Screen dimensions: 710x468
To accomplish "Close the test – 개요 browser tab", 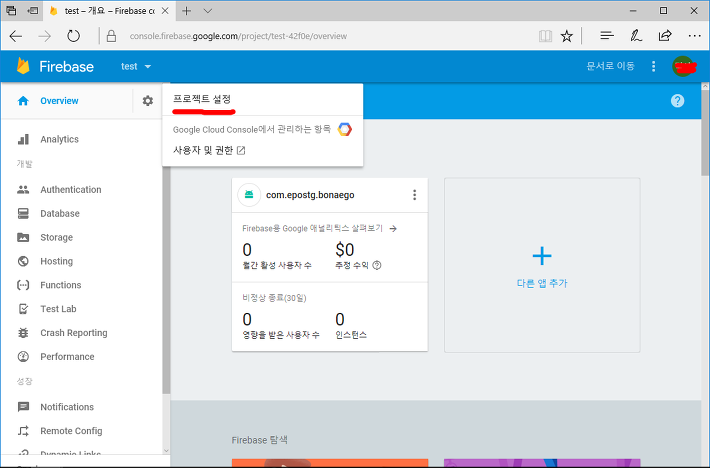I will pyautogui.click(x=165, y=11).
